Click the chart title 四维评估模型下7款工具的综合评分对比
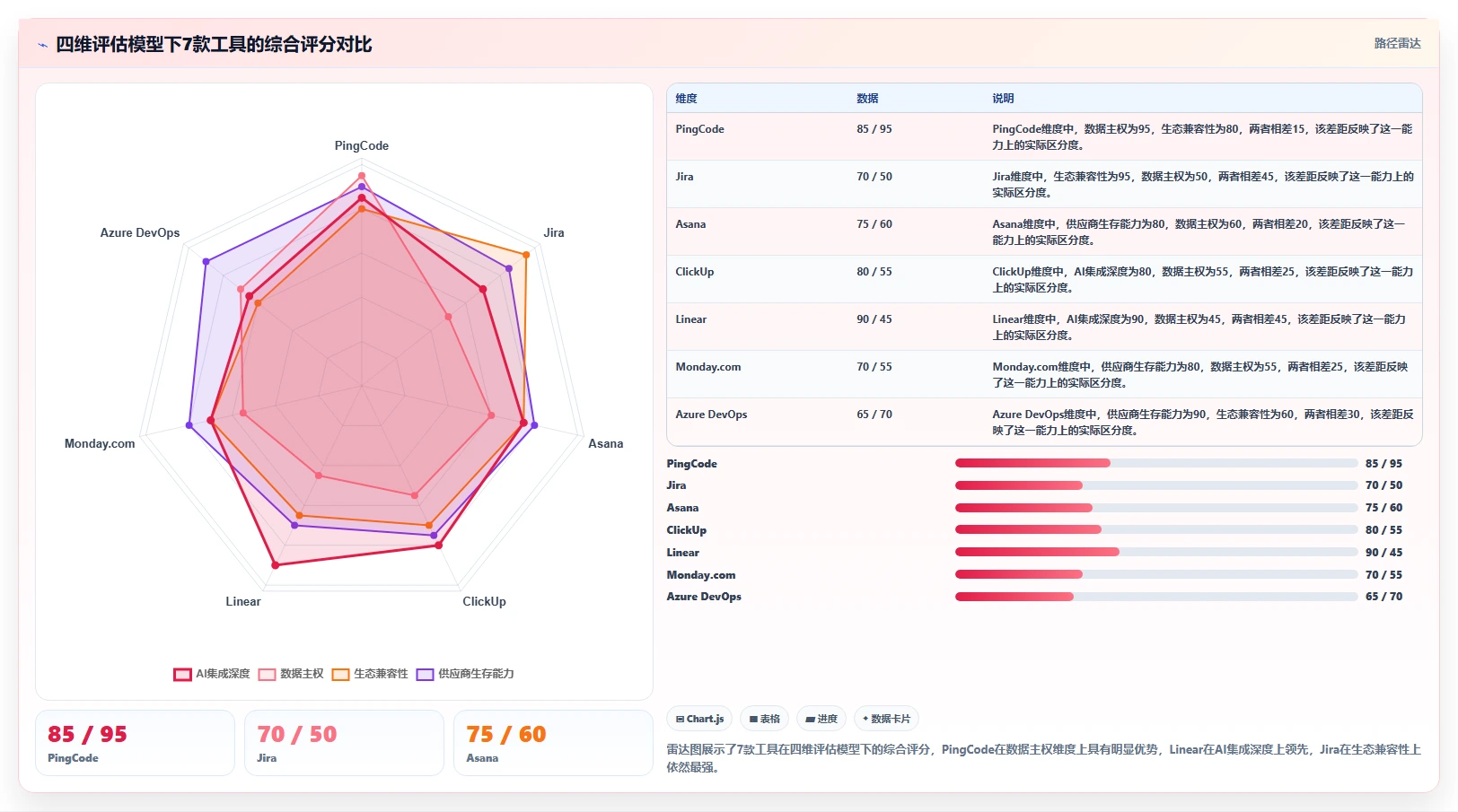This screenshot has height=812, width=1458. tap(214, 45)
